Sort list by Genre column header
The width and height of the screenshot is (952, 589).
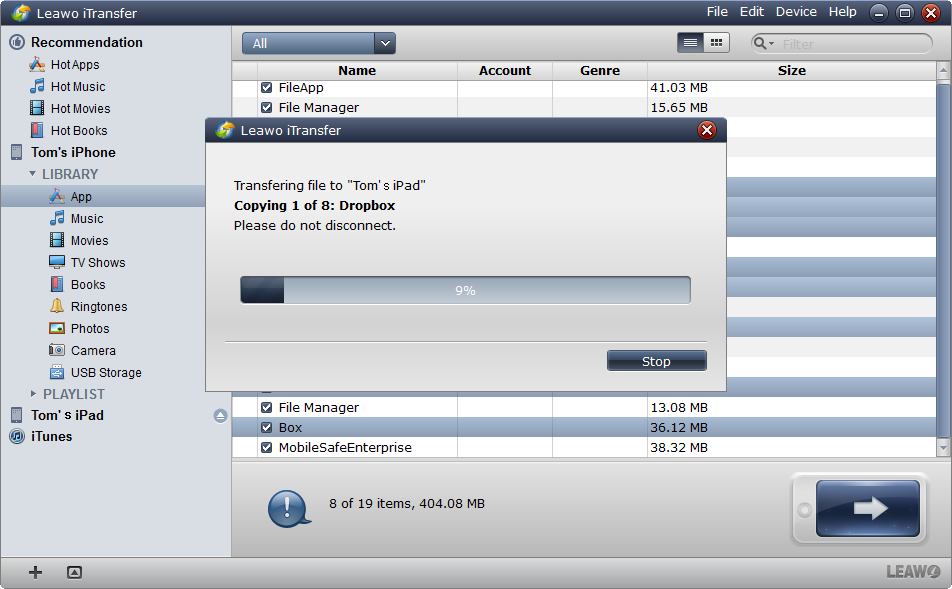[600, 70]
